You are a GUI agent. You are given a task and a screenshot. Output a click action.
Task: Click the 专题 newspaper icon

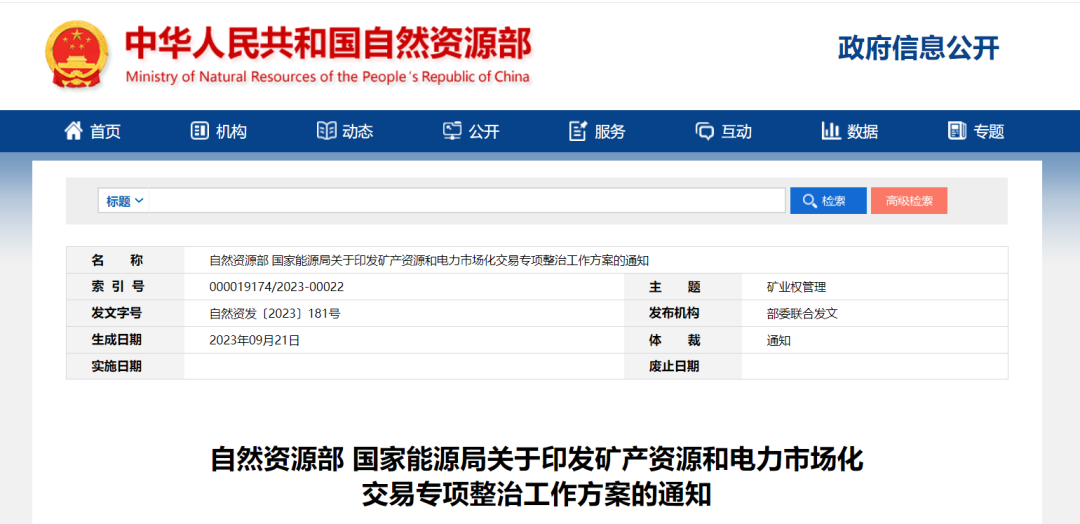click(957, 131)
